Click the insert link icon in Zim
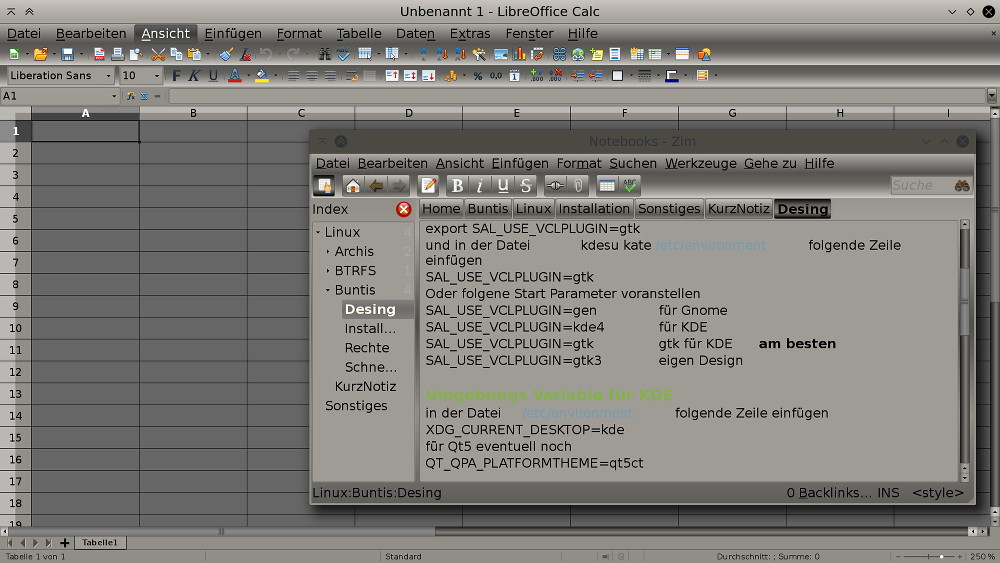This screenshot has width=1000, height=563. [555, 186]
